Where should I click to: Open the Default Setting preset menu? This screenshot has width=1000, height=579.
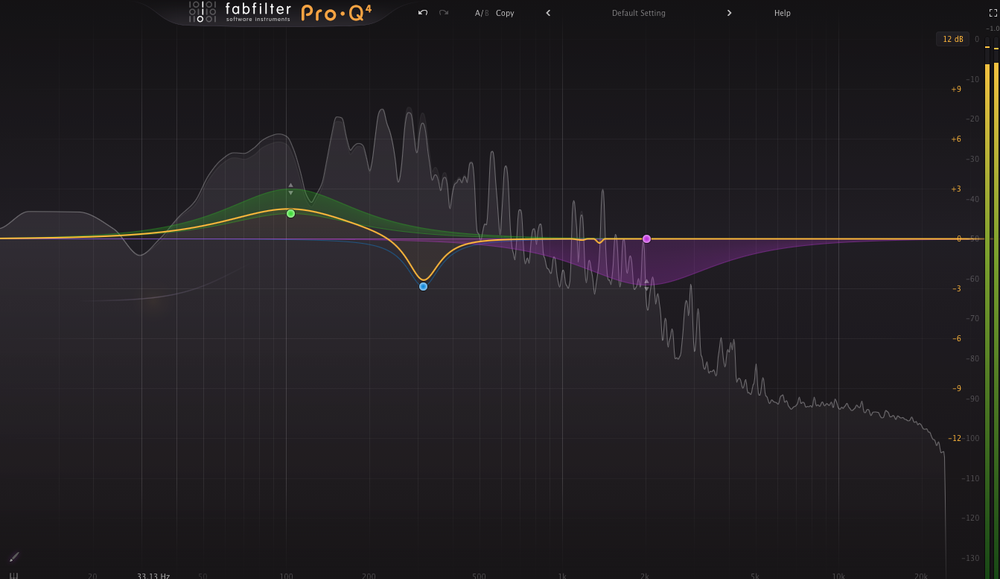tap(638, 13)
